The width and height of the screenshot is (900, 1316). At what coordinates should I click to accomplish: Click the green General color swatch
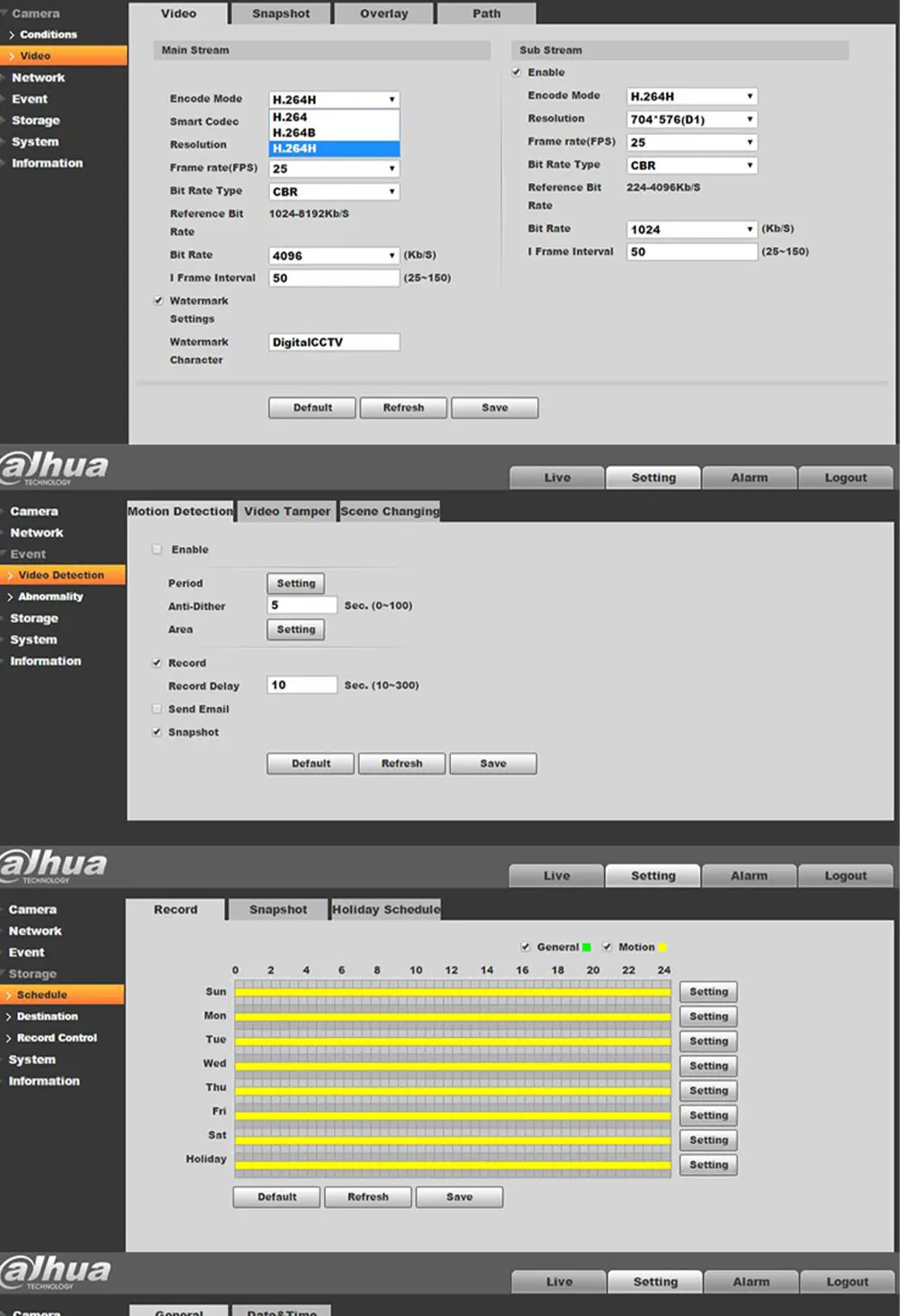point(587,947)
